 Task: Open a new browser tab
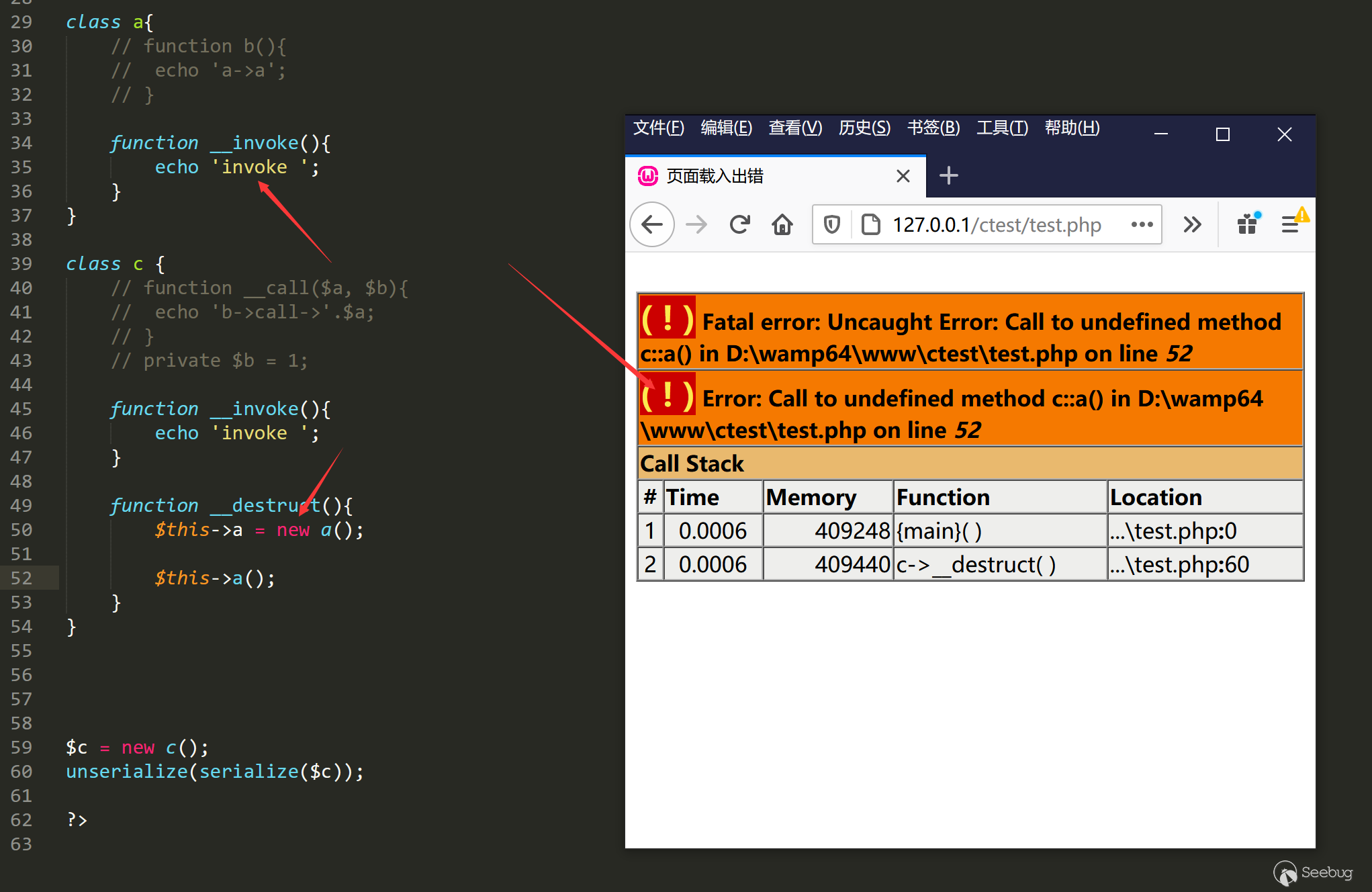tap(948, 176)
